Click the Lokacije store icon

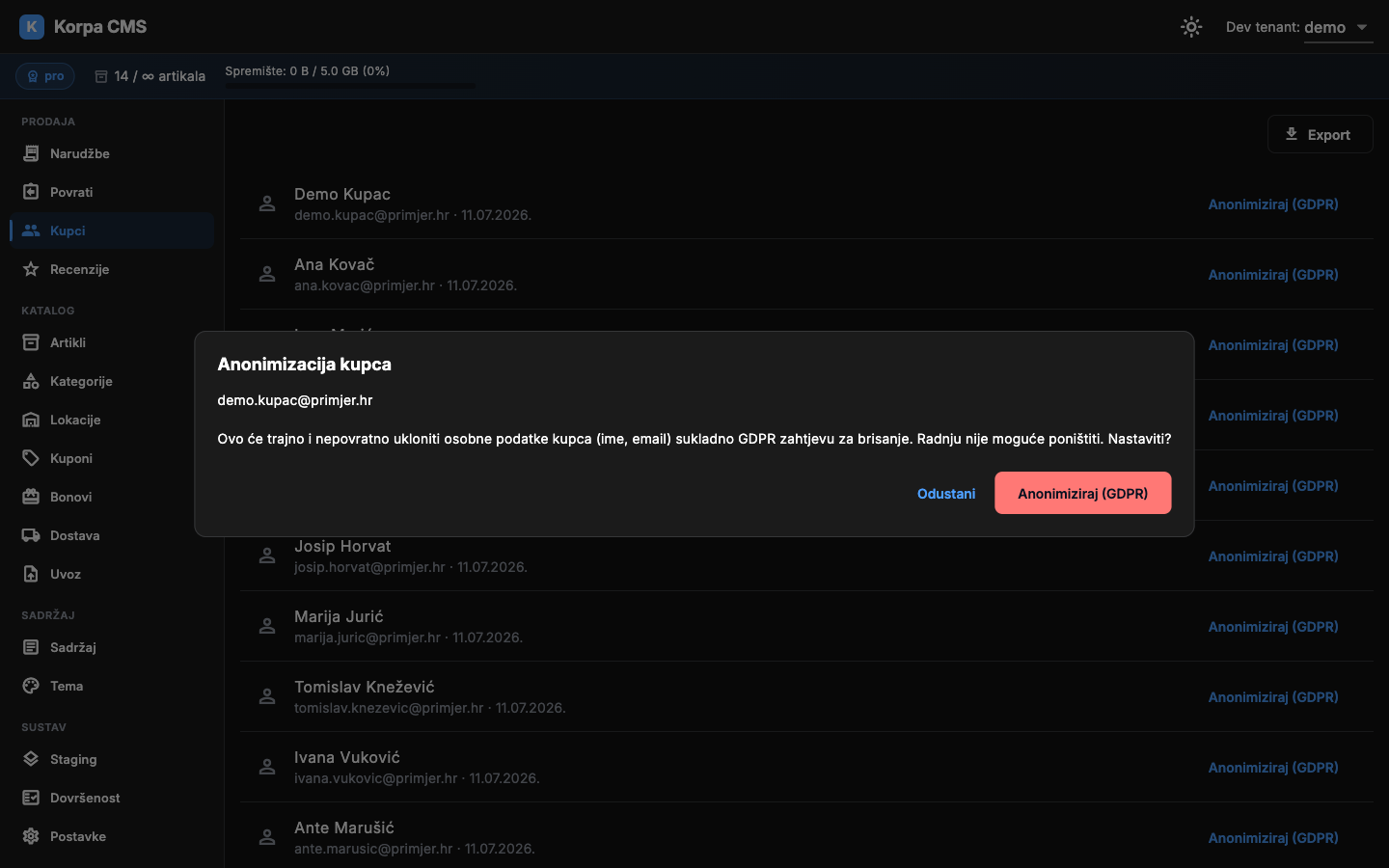coord(31,420)
